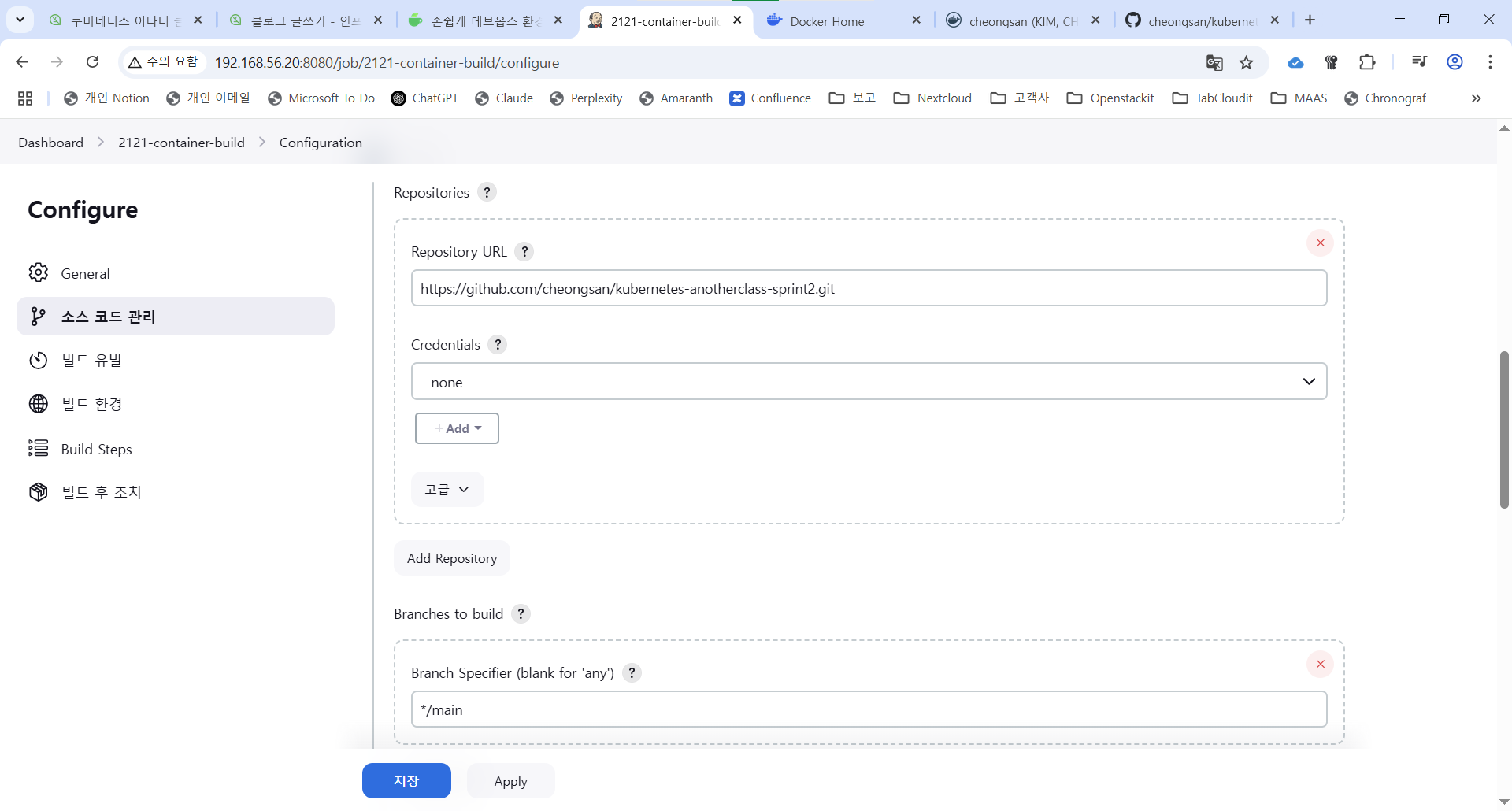The width and height of the screenshot is (1512, 811).
Task: Click the Google Translate icon in address bar
Action: [1214, 62]
